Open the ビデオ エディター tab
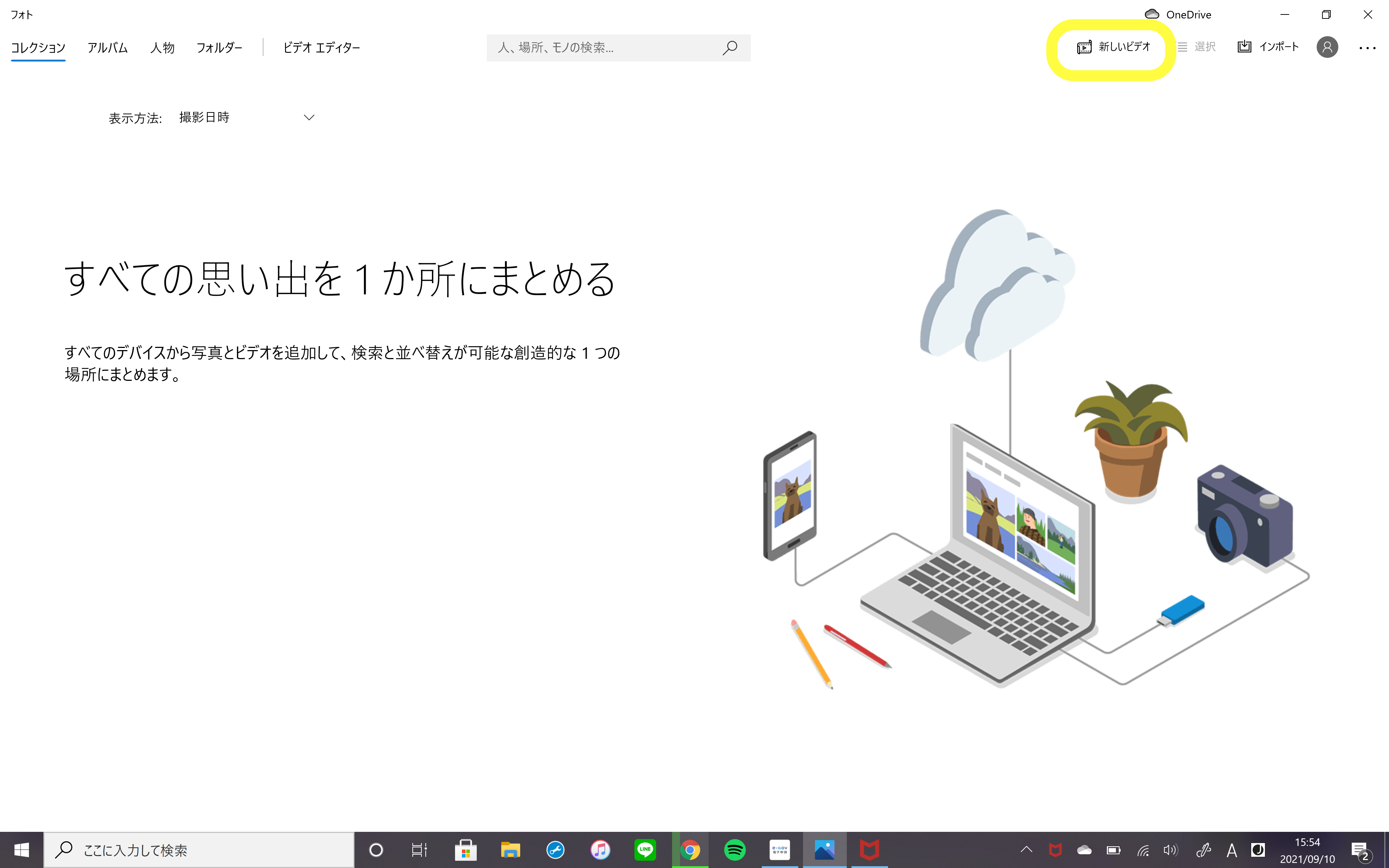The height and width of the screenshot is (868, 1389). click(322, 48)
